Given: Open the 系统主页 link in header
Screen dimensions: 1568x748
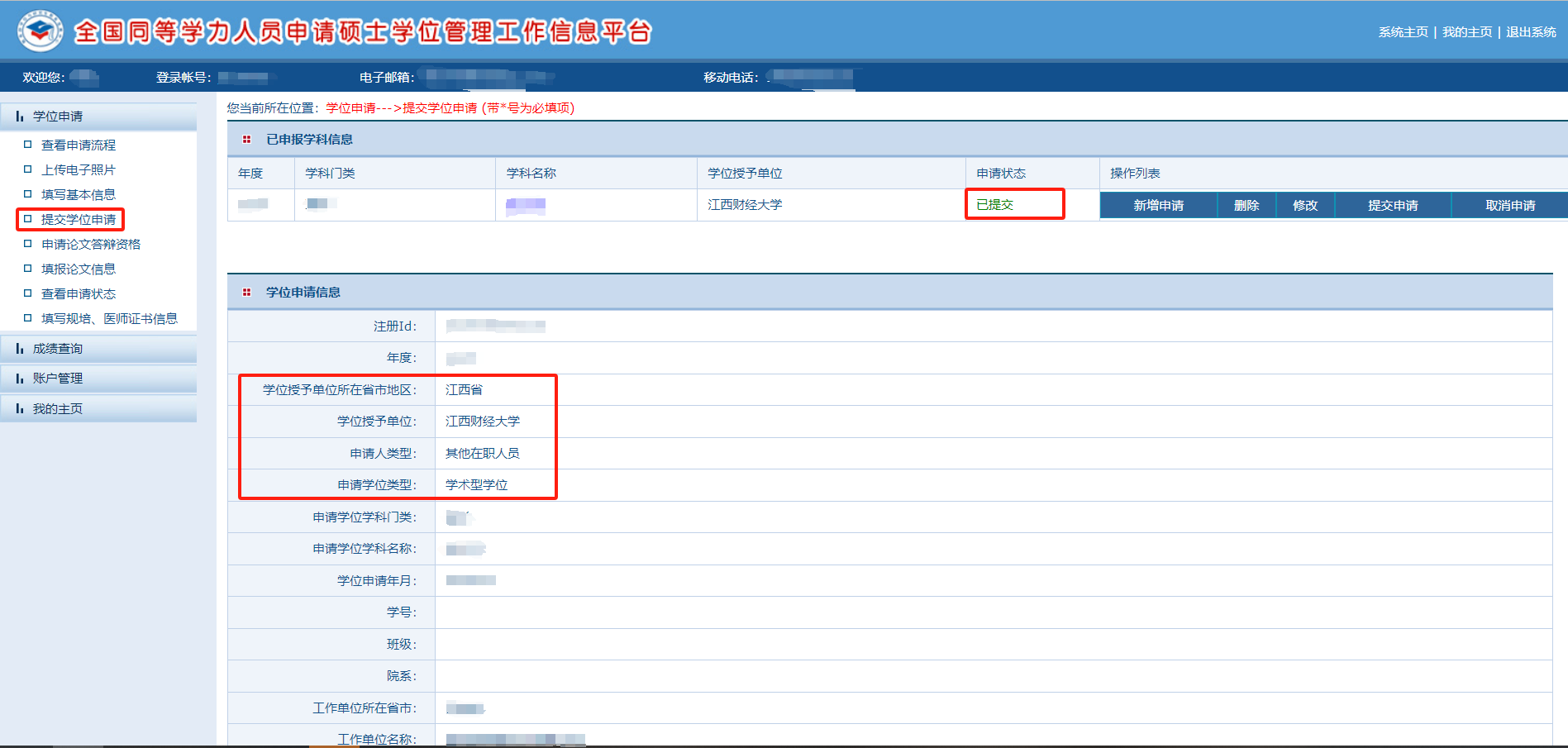Looking at the screenshot, I should tap(1403, 32).
